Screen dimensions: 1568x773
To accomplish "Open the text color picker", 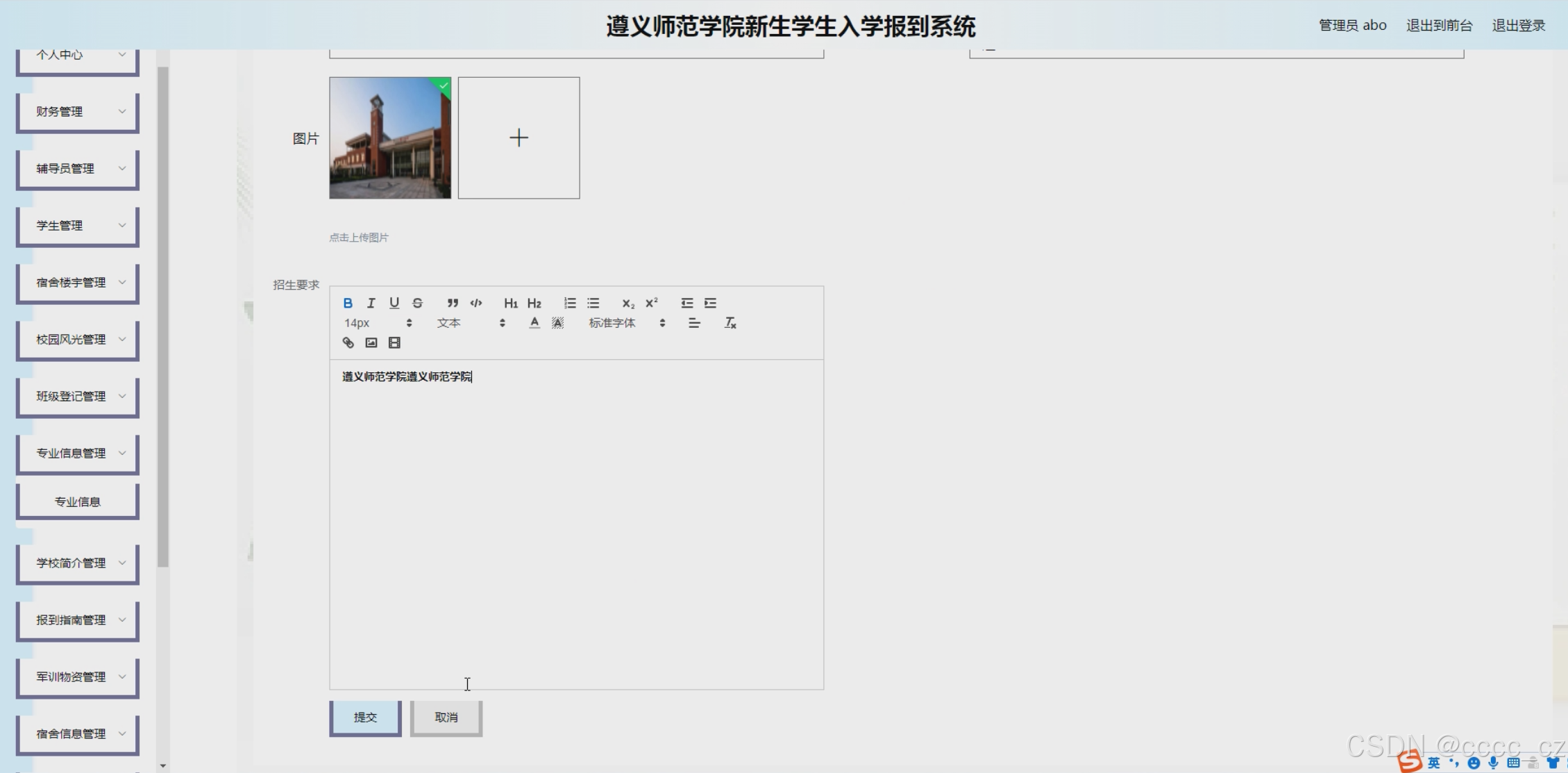I will 534,323.
